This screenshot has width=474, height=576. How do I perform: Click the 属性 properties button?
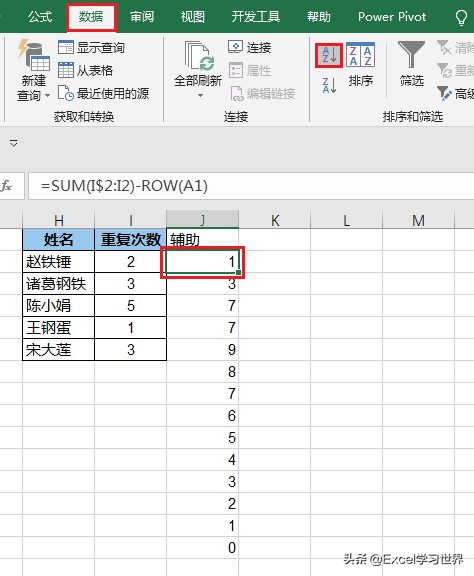click(250, 70)
